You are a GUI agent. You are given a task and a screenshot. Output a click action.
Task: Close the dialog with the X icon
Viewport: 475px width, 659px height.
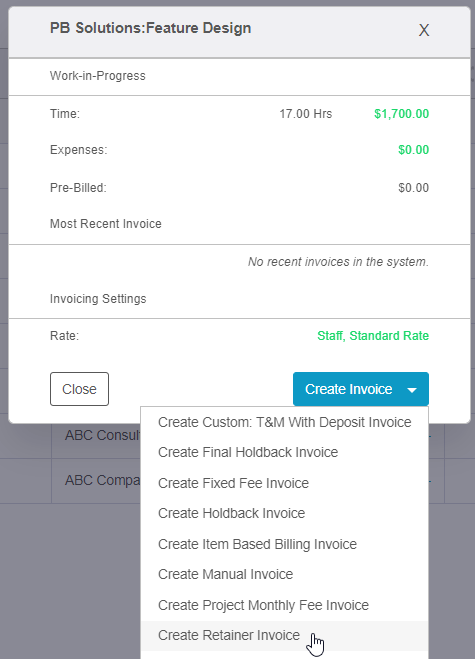[424, 30]
